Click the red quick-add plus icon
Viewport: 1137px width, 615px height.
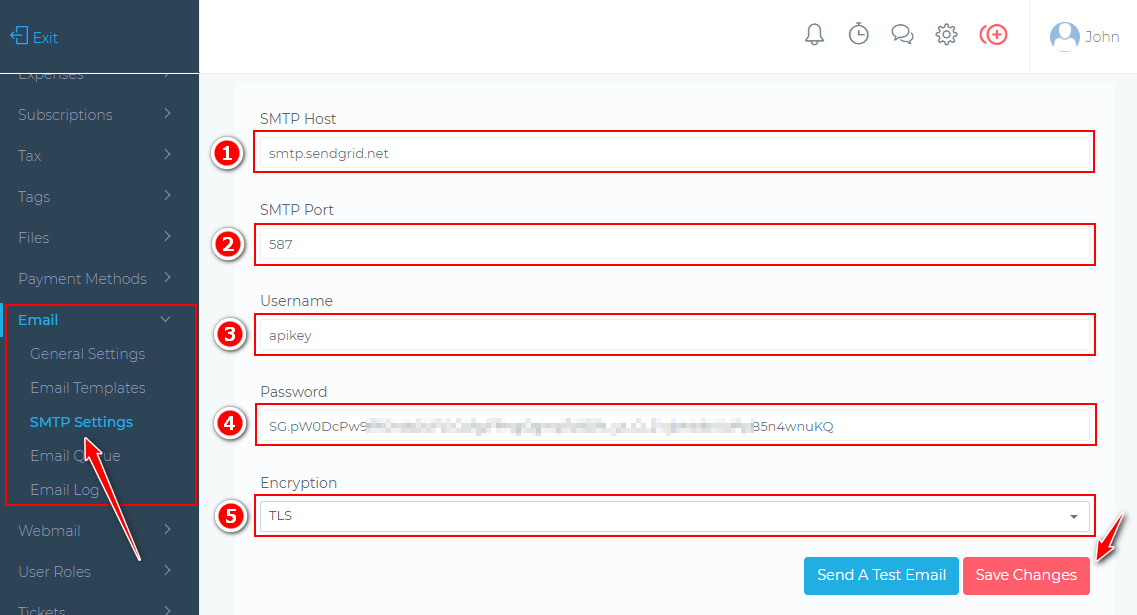tap(993, 35)
